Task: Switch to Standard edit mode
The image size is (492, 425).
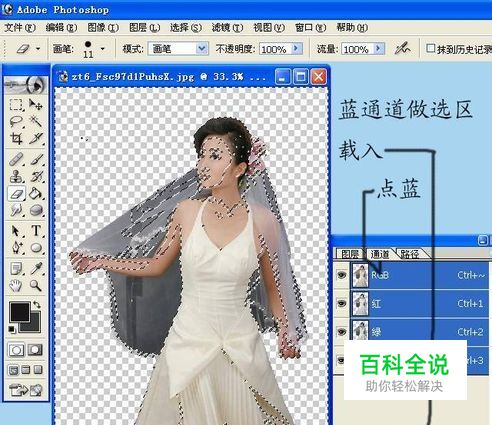Action: pyautogui.click(x=16, y=350)
